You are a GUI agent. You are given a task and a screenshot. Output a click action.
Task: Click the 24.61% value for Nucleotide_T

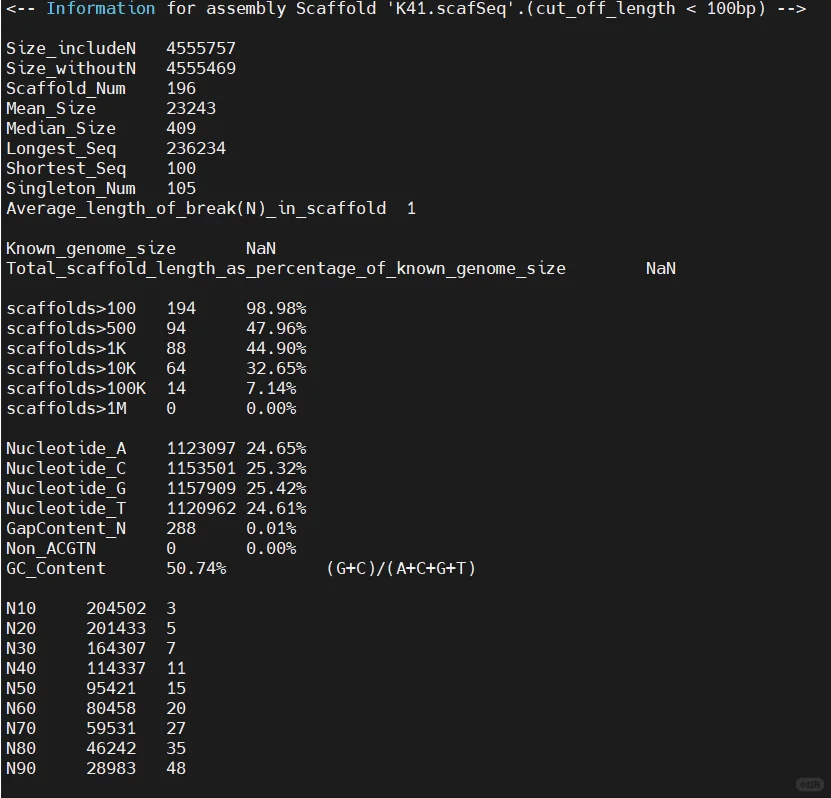click(x=276, y=509)
